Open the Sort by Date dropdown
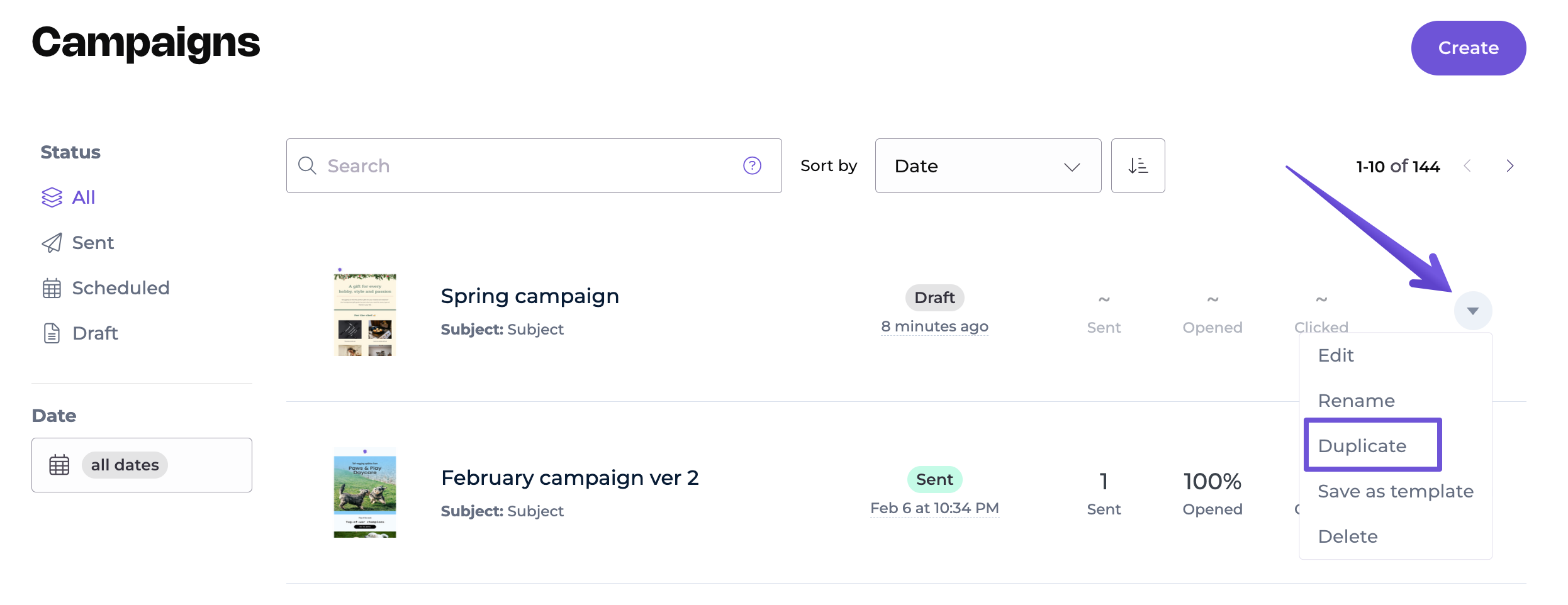 [987, 166]
